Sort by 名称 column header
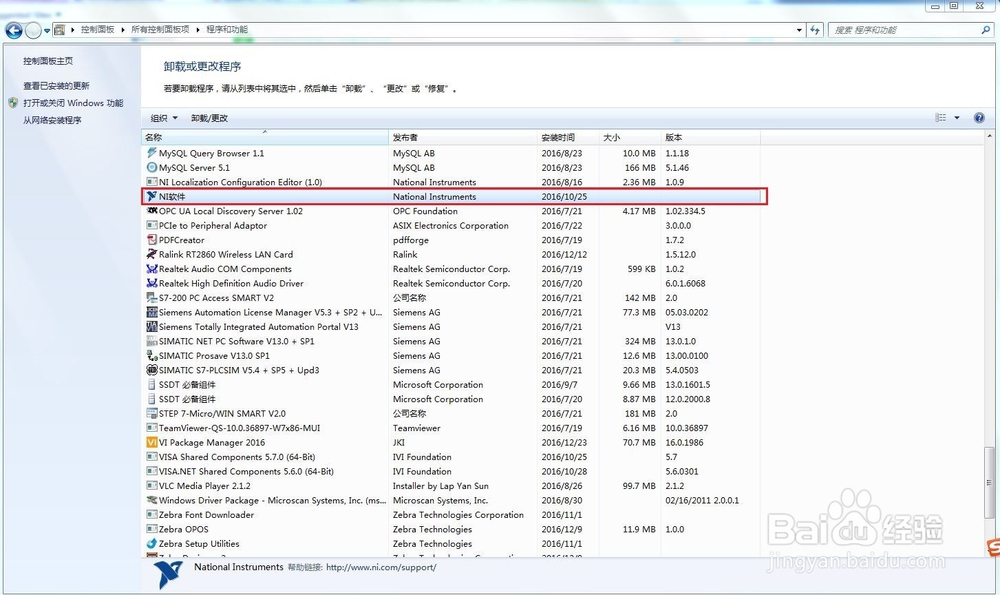1000x595 pixels. [265, 137]
